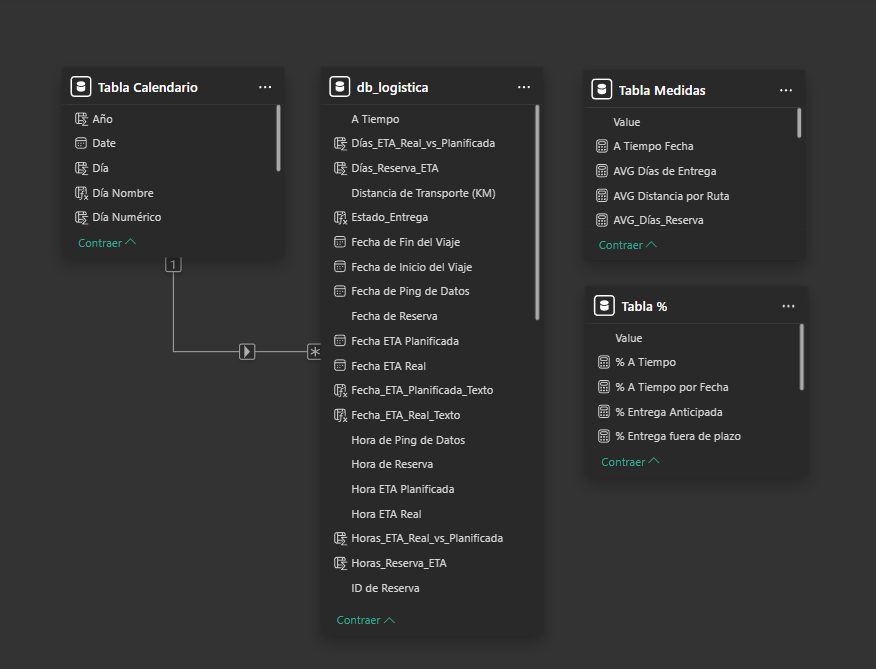Click the Fecha de Fin del Viaje date icon
The image size is (876, 669).
(x=340, y=242)
